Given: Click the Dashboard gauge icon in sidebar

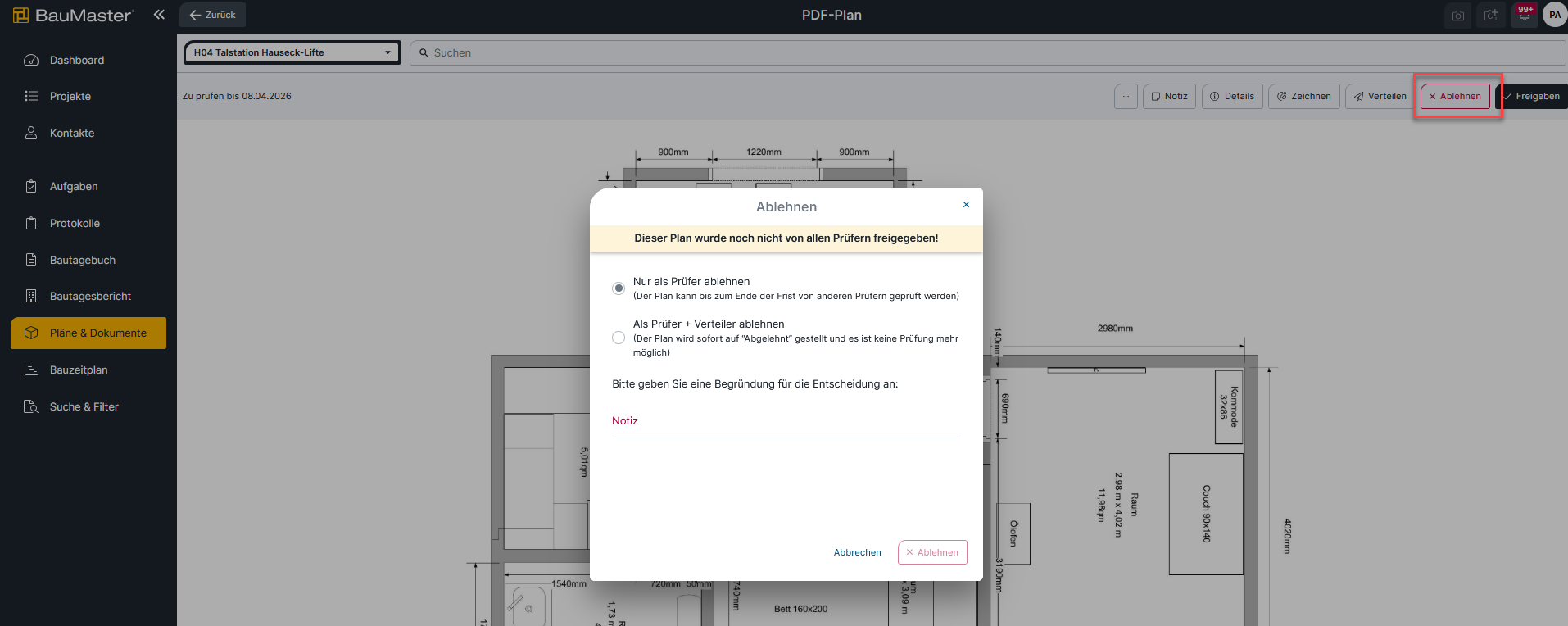Looking at the screenshot, I should pos(31,60).
